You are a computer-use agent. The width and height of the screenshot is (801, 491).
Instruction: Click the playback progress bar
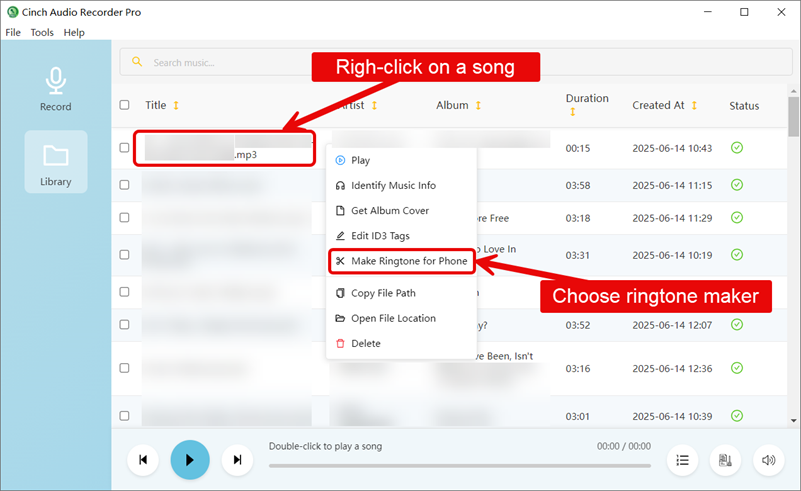coord(460,466)
